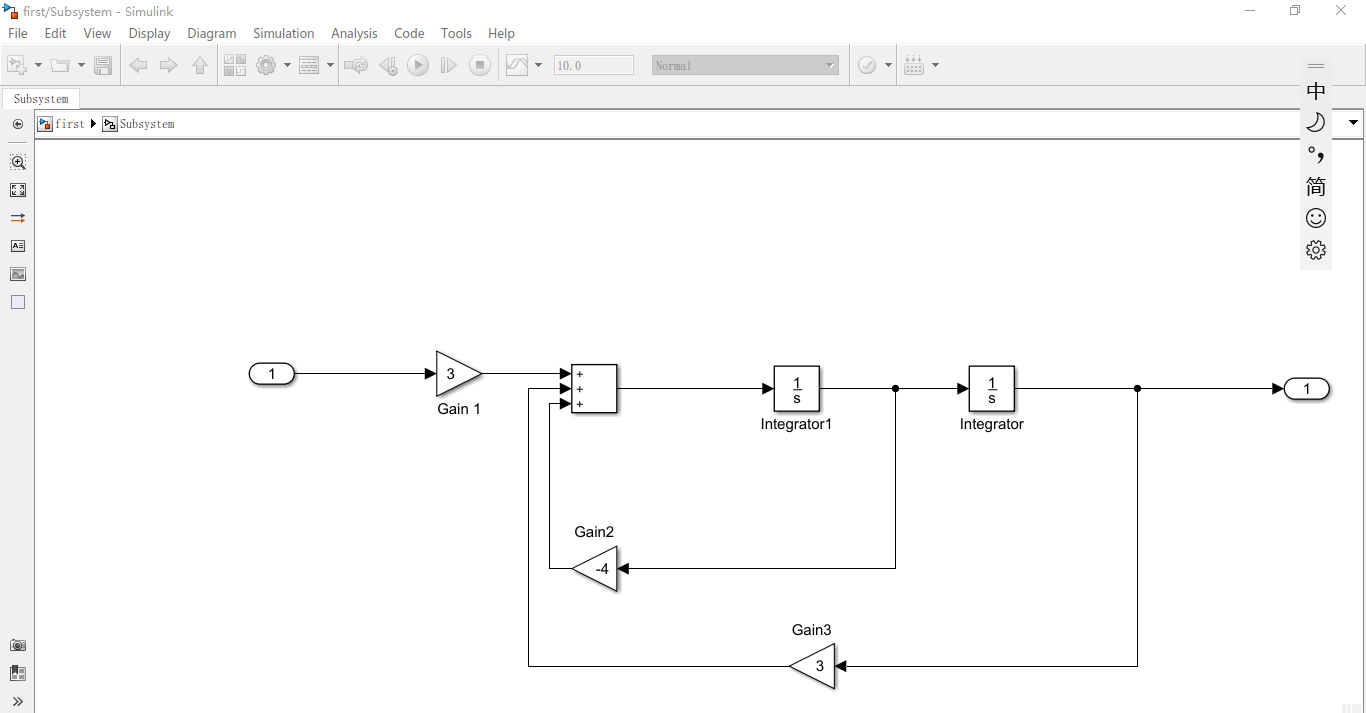Click the Open file folder icon
This screenshot has width=1366, height=713.
coord(61,65)
